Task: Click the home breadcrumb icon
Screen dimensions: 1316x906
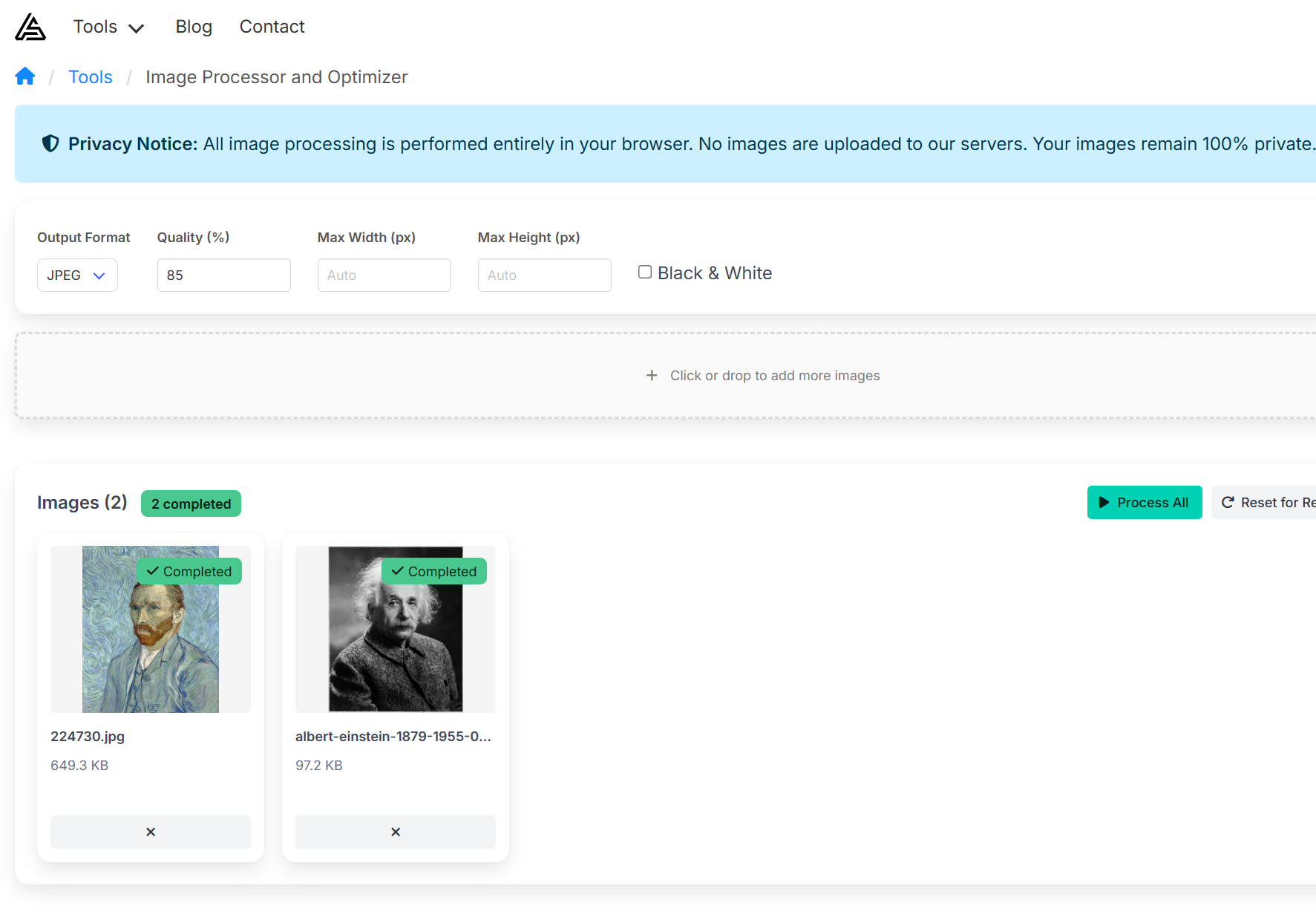Action: point(25,76)
